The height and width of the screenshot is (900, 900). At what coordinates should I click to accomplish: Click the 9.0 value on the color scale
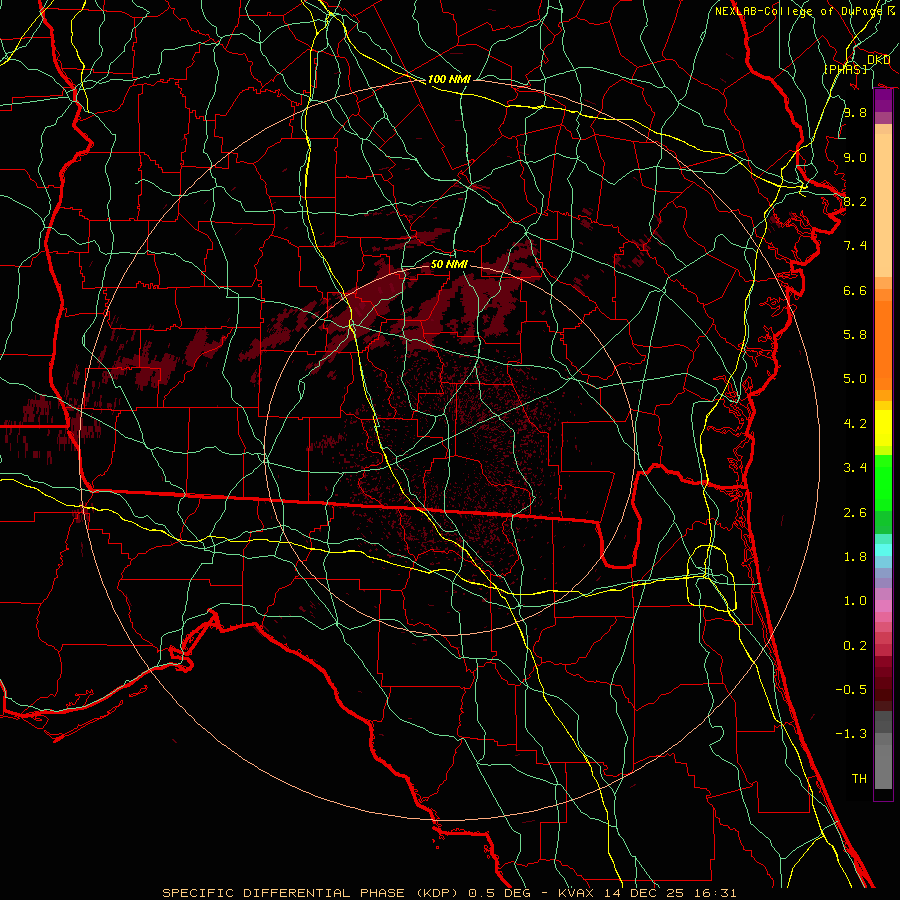coord(855,157)
